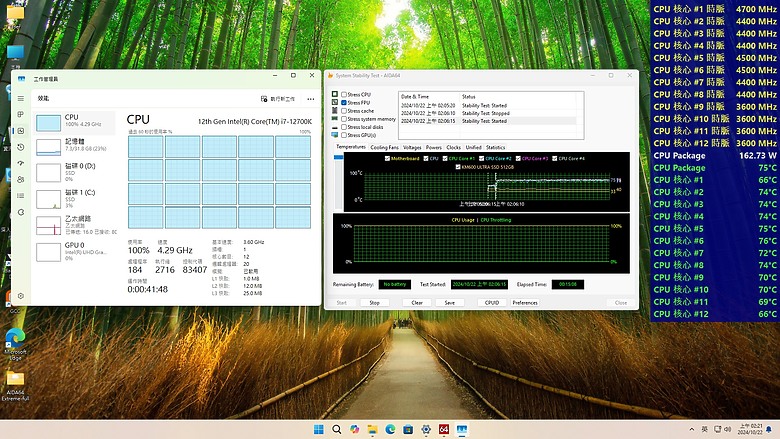780x439 pixels.
Task: Switch to Cooling Fans tab
Action: [385, 148]
